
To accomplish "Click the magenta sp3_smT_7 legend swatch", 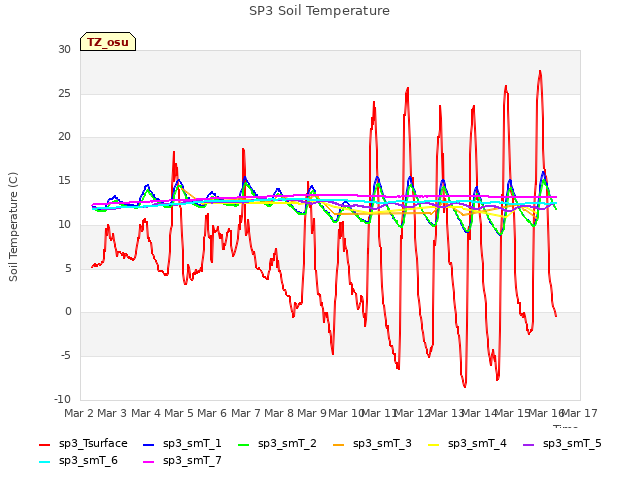I will coord(149,462).
